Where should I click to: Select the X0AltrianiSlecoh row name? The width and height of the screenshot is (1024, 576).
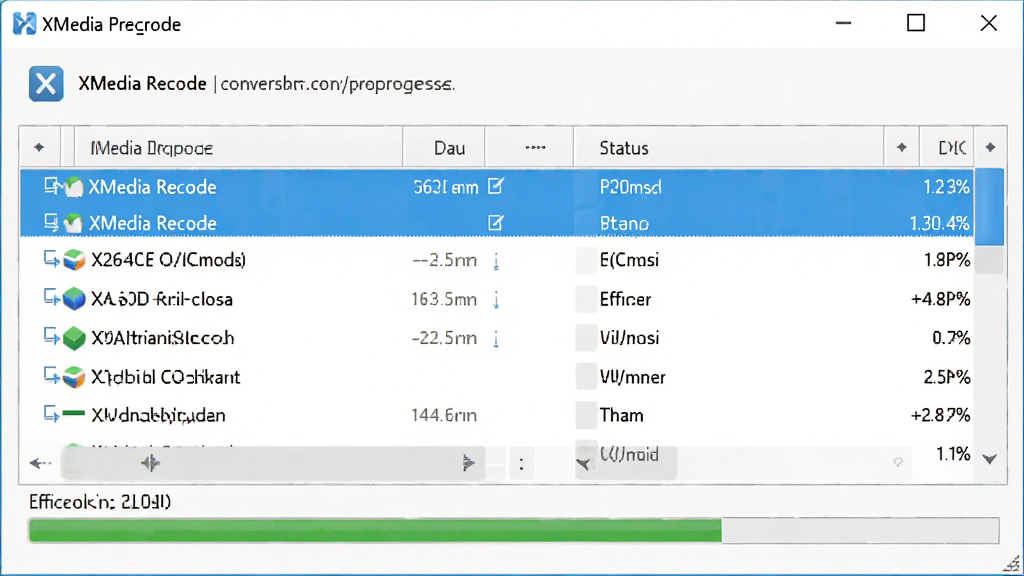(163, 338)
